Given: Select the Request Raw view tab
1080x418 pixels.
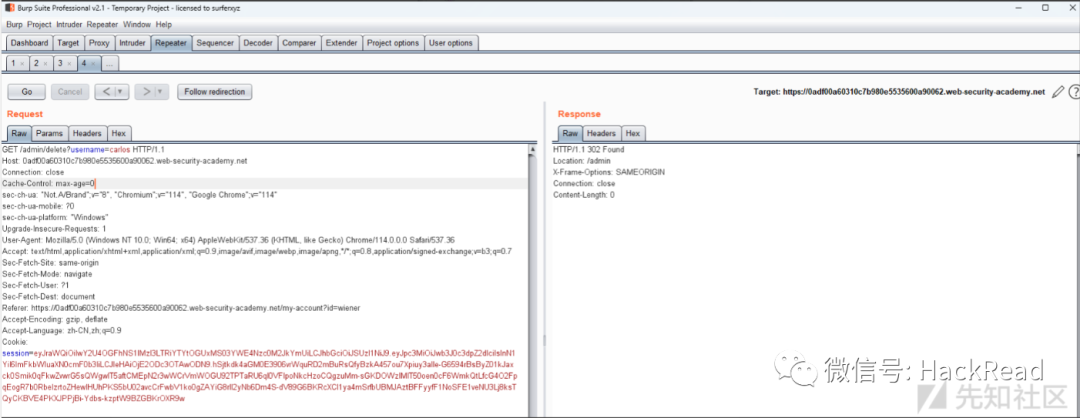Looking at the screenshot, I should point(19,133).
